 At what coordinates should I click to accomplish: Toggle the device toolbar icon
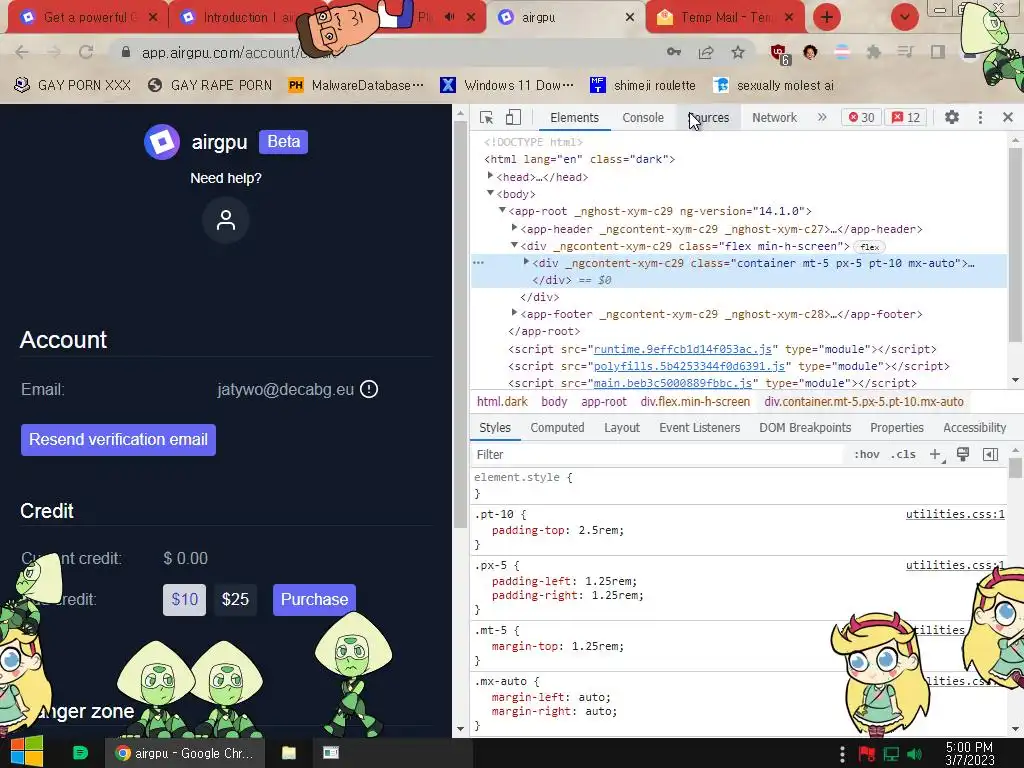[513, 118]
